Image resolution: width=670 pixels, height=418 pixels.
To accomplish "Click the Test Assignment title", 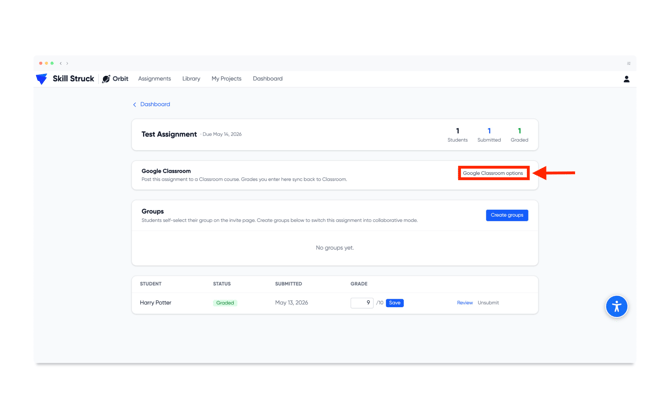I will pos(169,134).
